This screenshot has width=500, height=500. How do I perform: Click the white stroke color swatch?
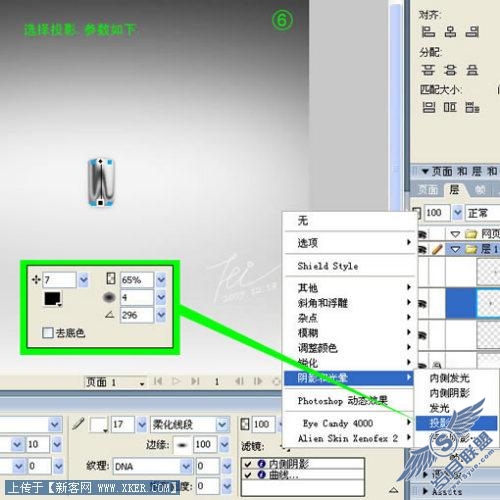coord(99,425)
